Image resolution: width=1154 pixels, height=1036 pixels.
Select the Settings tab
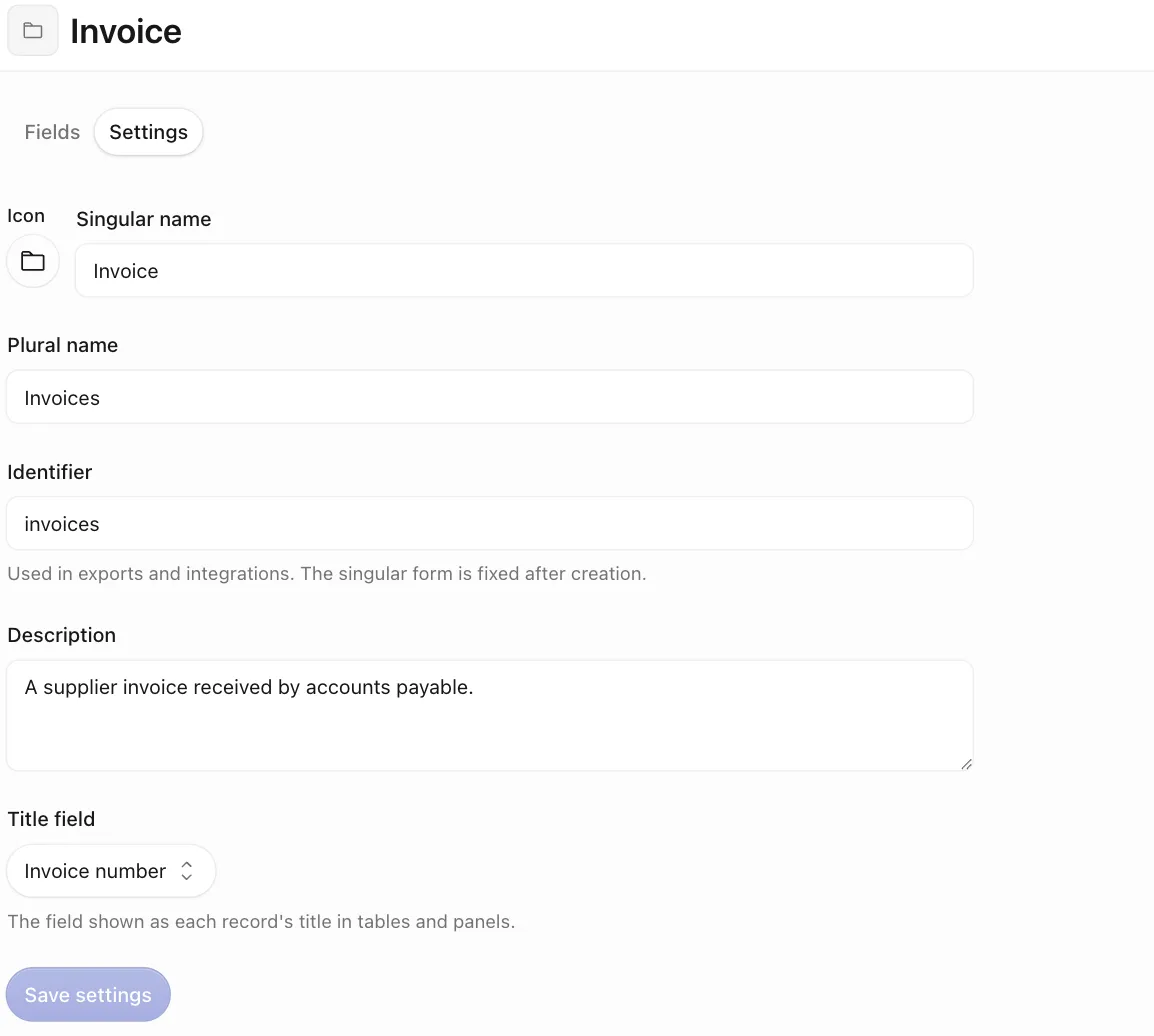[149, 132]
